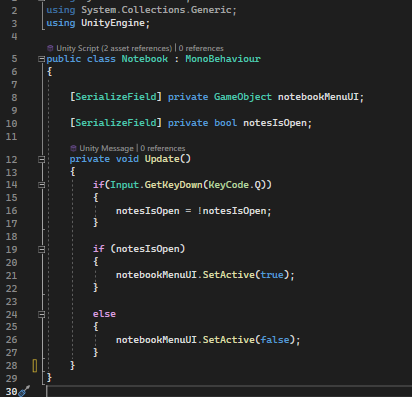Viewport: 412px width, 397px height.
Task: Click the Unity Script CodeLens icon
Action: click(x=50, y=48)
